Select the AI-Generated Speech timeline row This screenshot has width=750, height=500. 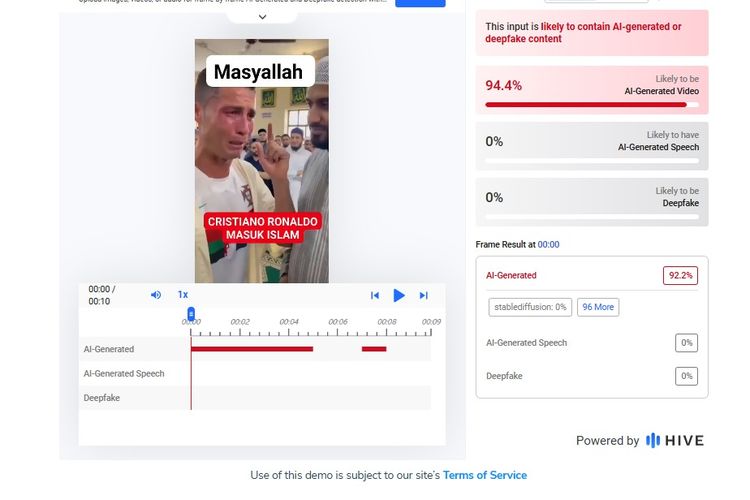(x=255, y=373)
